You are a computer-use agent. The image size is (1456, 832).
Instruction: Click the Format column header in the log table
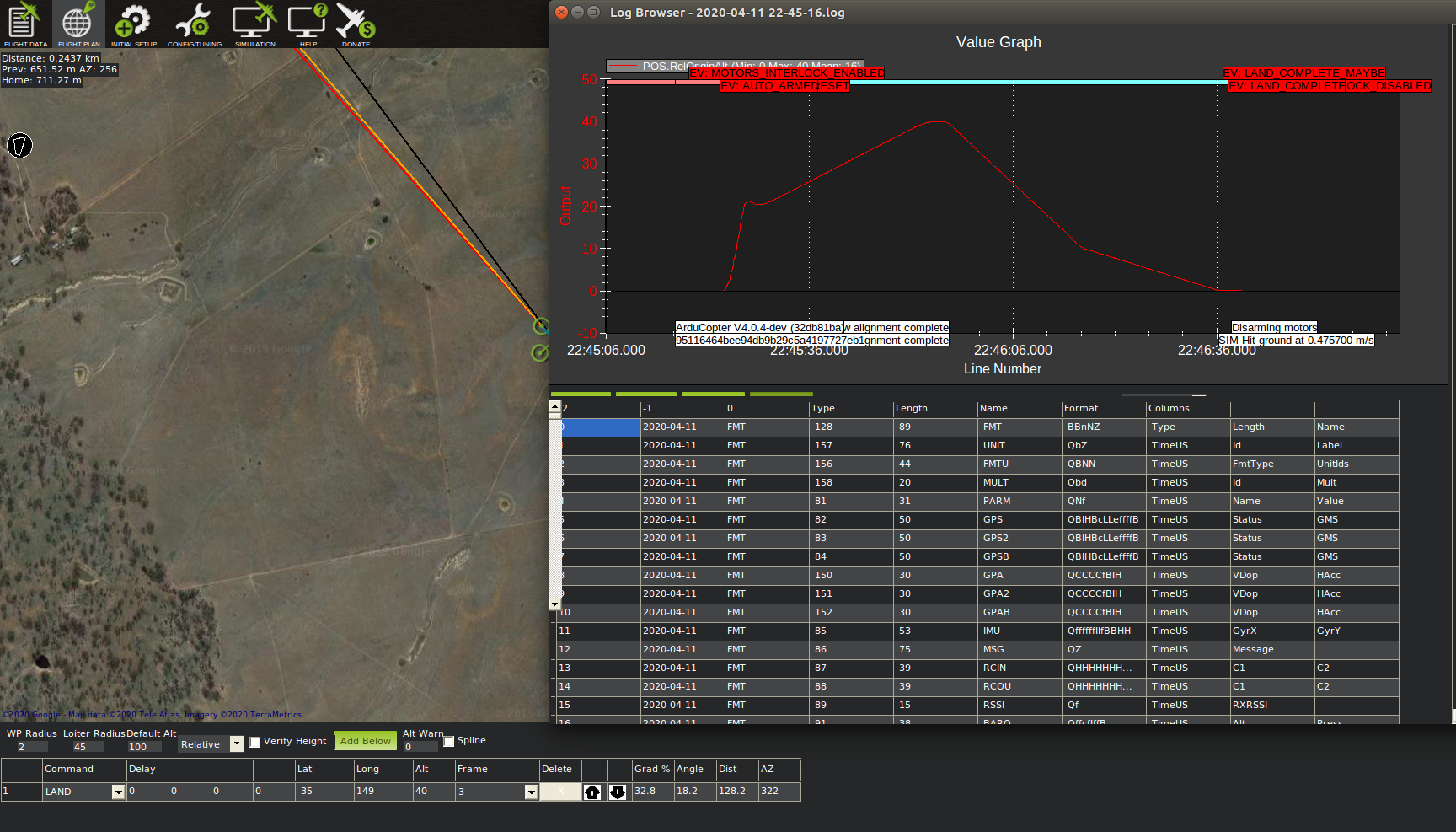tap(1104, 409)
